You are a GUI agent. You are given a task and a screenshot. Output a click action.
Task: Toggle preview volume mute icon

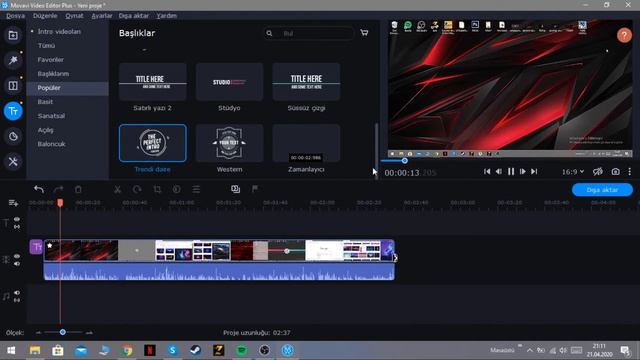[x=598, y=172]
